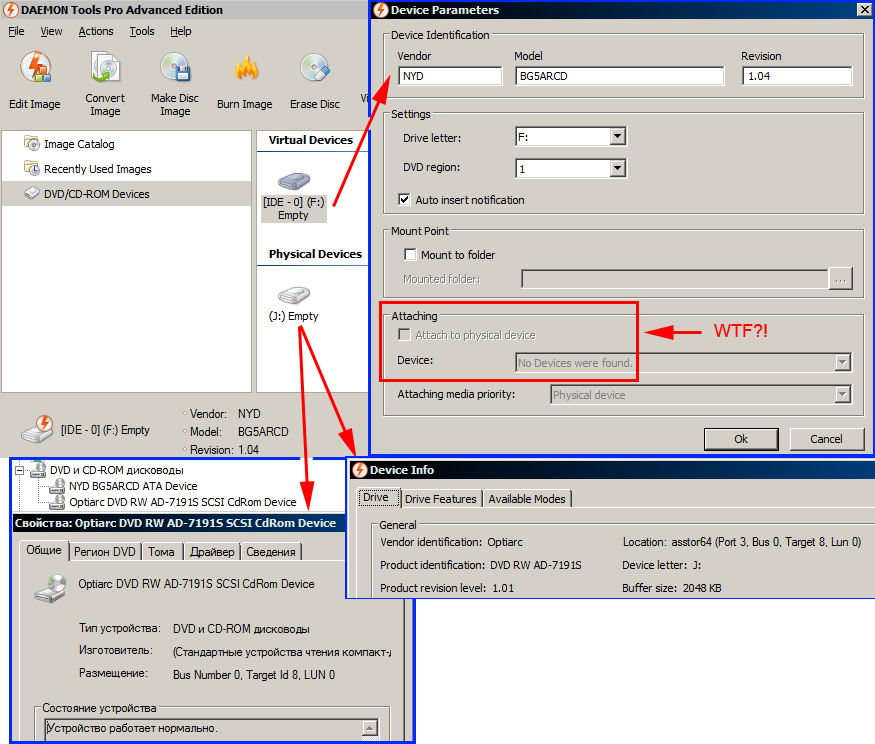Open the Drive letter dropdown
875x744 pixels.
(617, 137)
